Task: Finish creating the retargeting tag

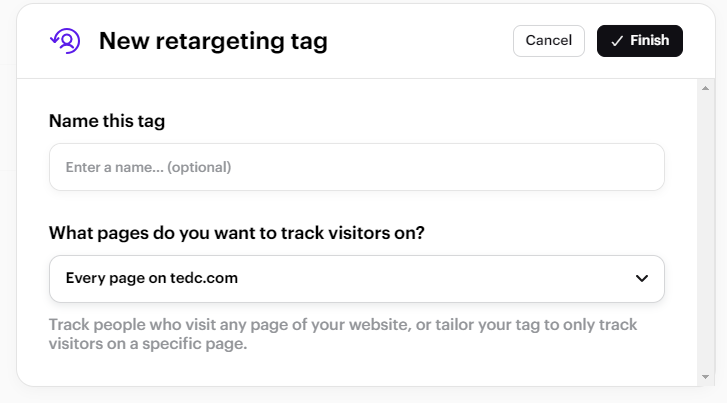Action: (x=639, y=41)
